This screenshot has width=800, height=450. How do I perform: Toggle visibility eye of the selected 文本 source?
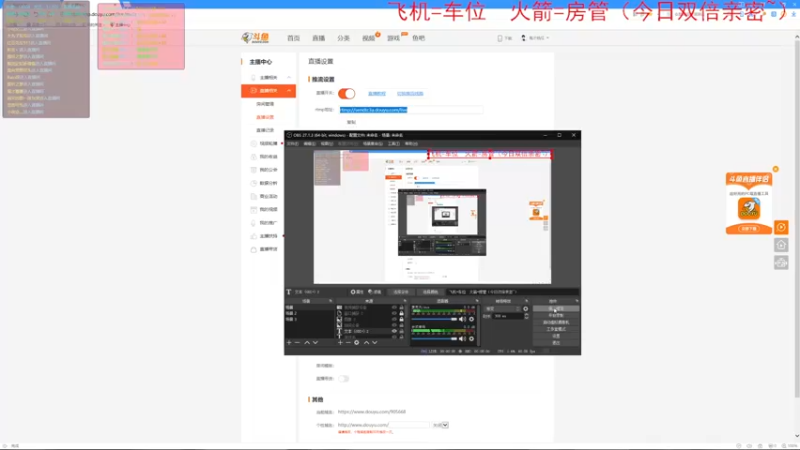394,331
